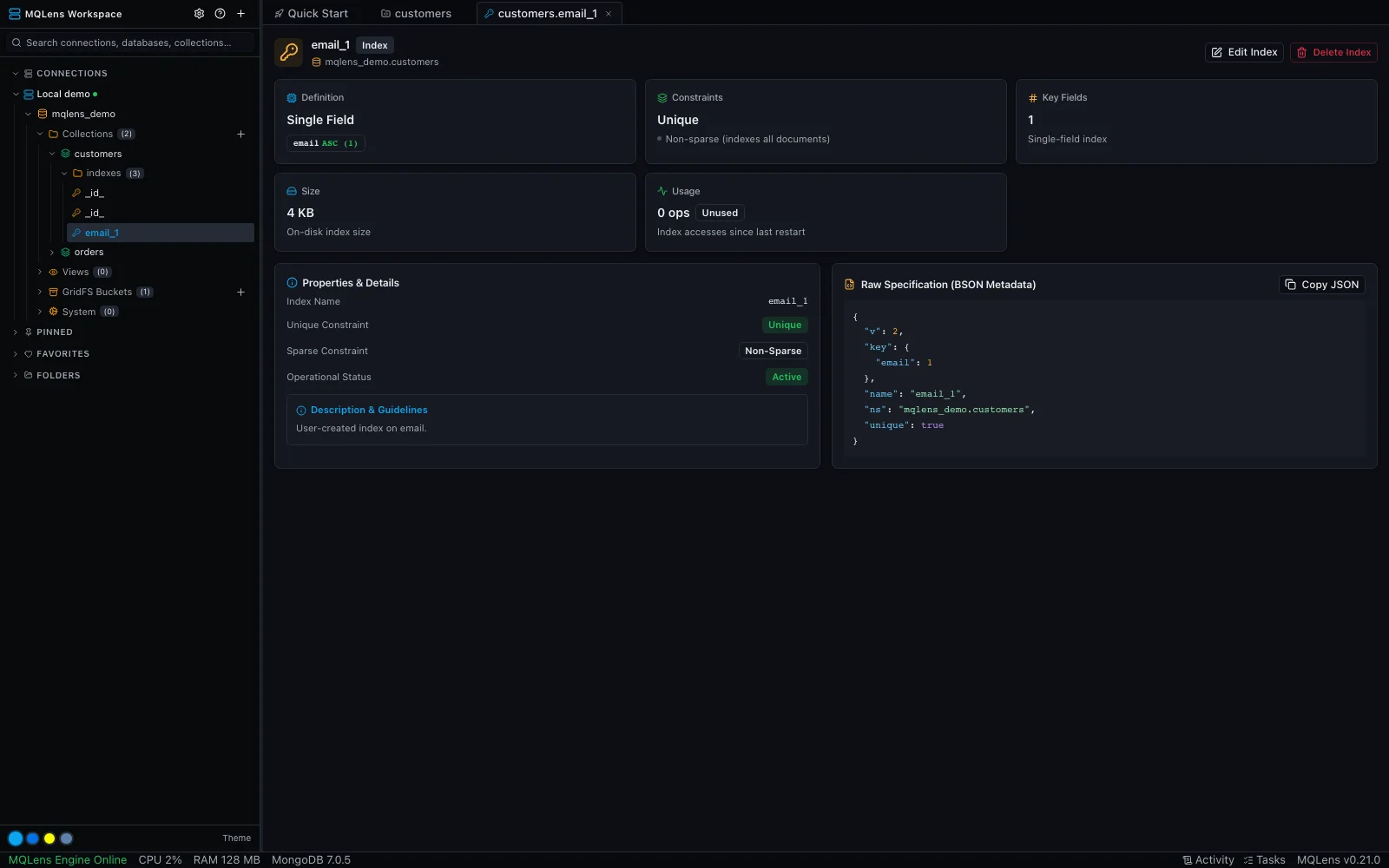This screenshot has width=1389, height=868.
Task: Collapse the indexes folder
Action: click(x=64, y=174)
